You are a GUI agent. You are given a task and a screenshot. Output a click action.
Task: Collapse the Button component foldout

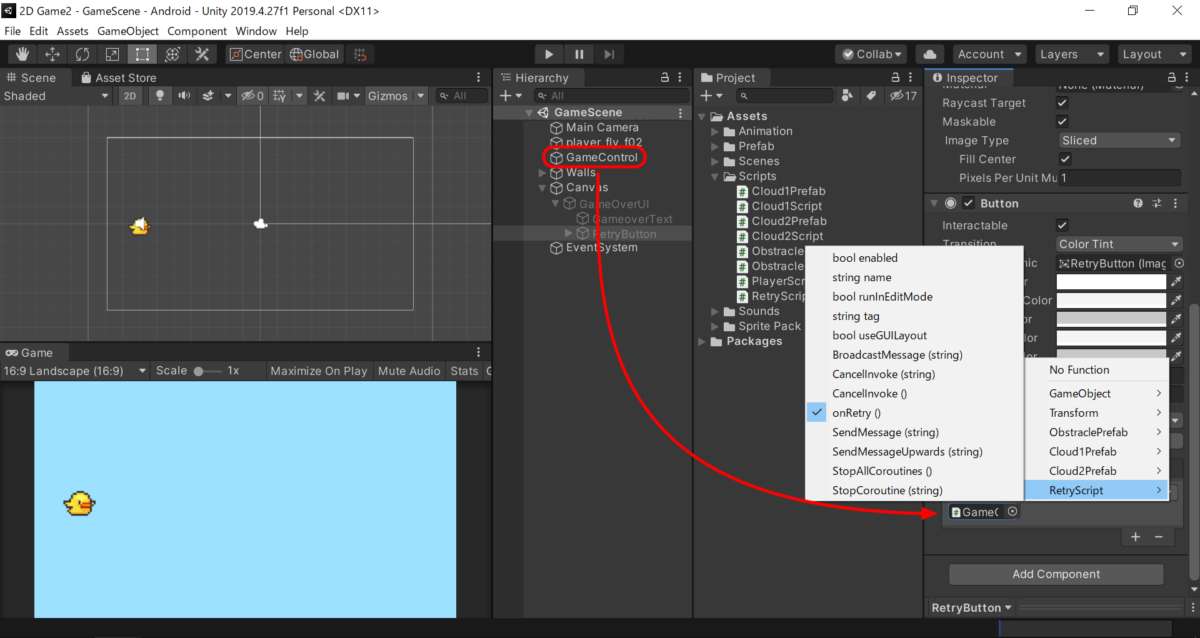[x=933, y=203]
